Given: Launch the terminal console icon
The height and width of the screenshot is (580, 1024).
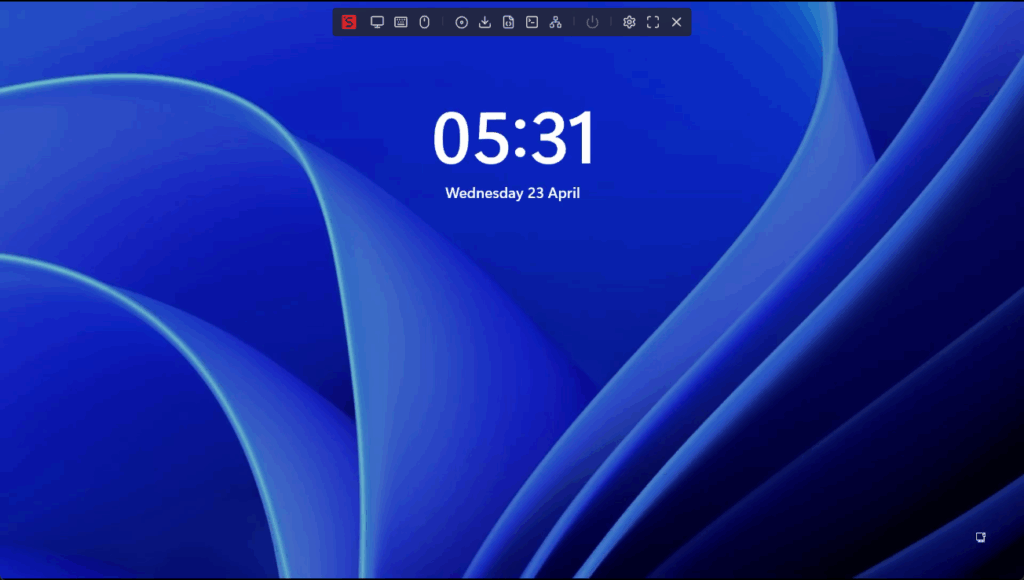Looking at the screenshot, I should [x=532, y=22].
